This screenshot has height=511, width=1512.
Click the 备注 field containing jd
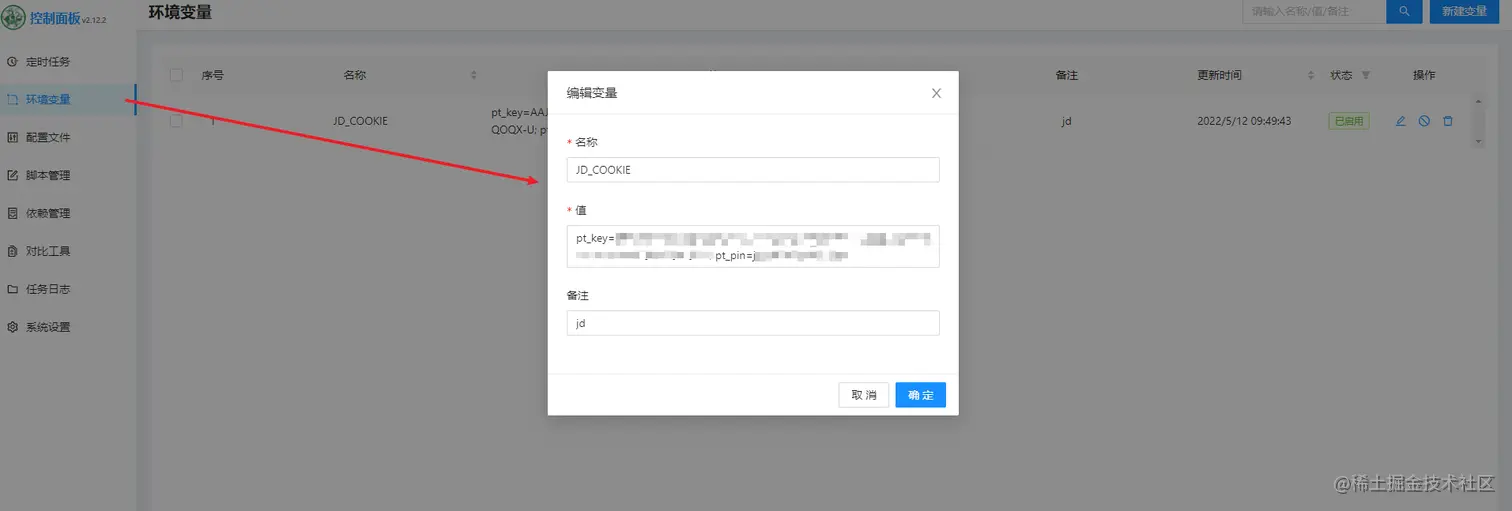click(753, 323)
